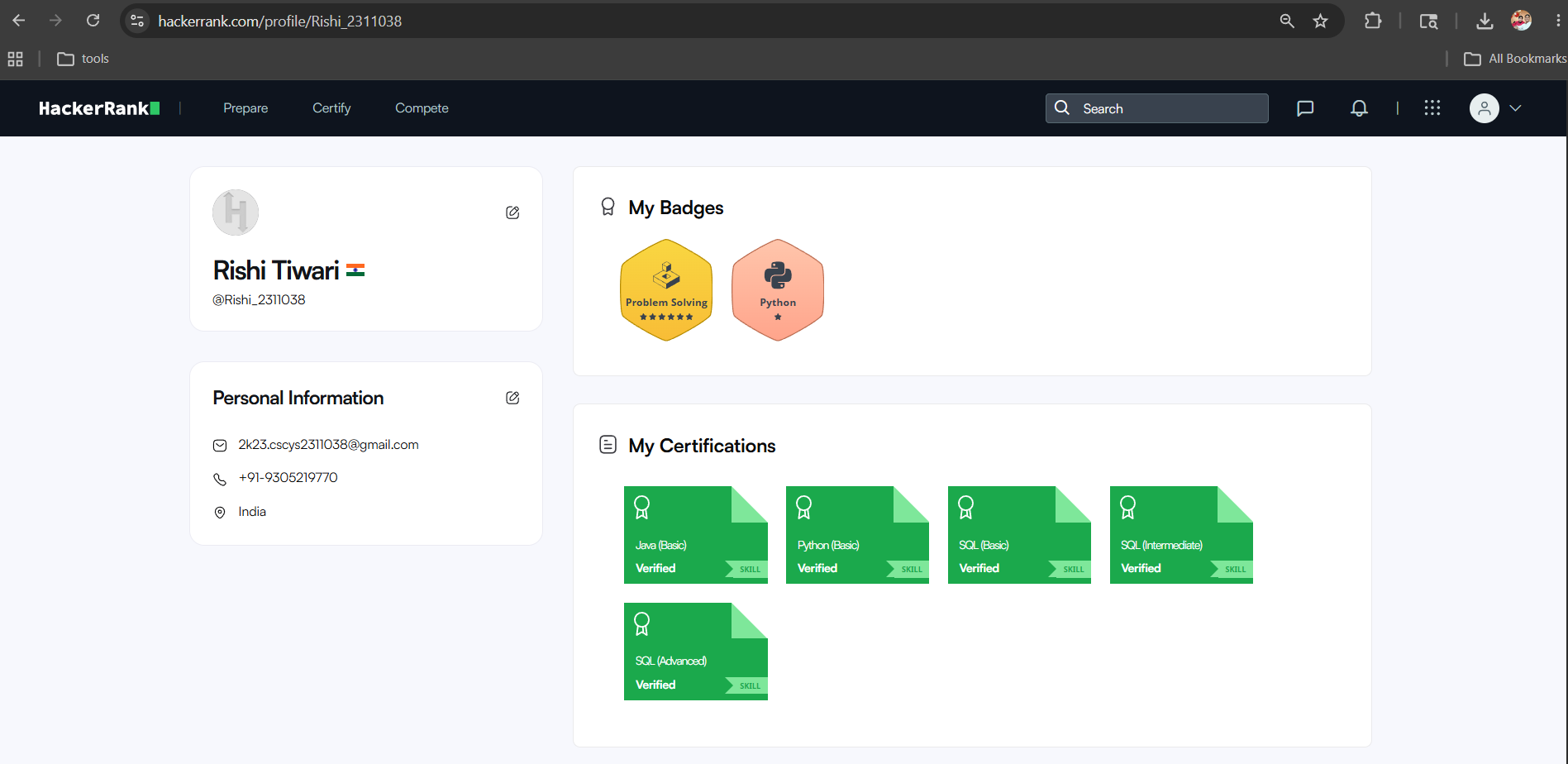Click the user avatar icon in navbar
This screenshot has height=764, width=1568.
pos(1485,108)
